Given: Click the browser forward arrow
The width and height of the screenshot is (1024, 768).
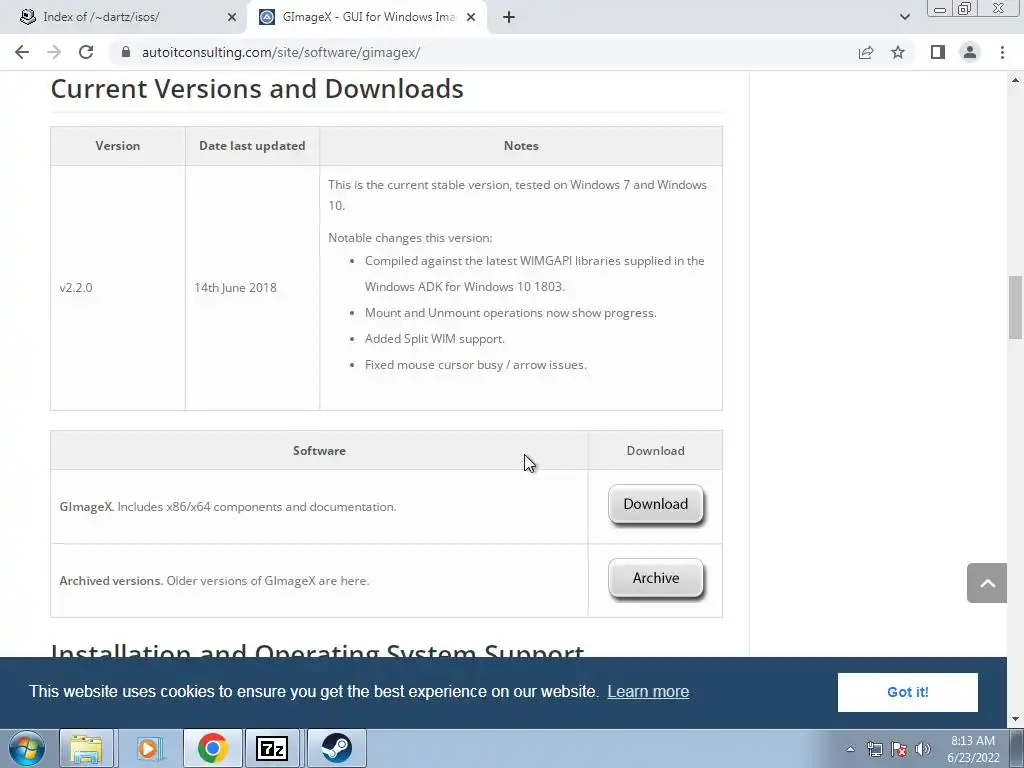Looking at the screenshot, I should click(54, 52).
